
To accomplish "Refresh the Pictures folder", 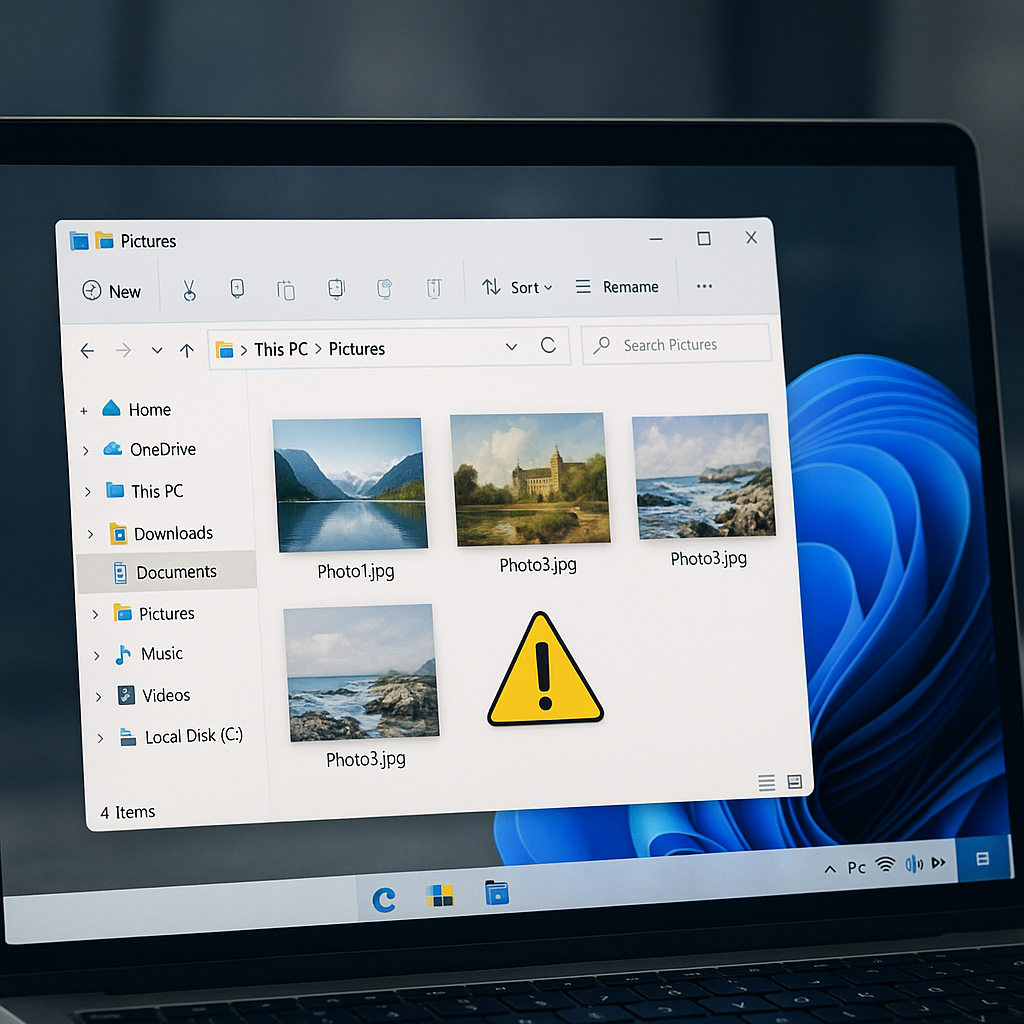I will point(549,345).
